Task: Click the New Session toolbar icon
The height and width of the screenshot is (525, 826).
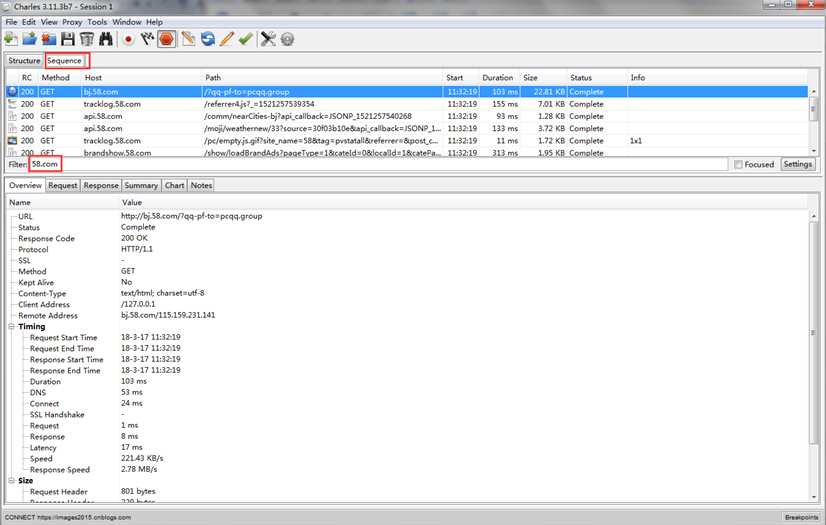Action: tap(11, 39)
